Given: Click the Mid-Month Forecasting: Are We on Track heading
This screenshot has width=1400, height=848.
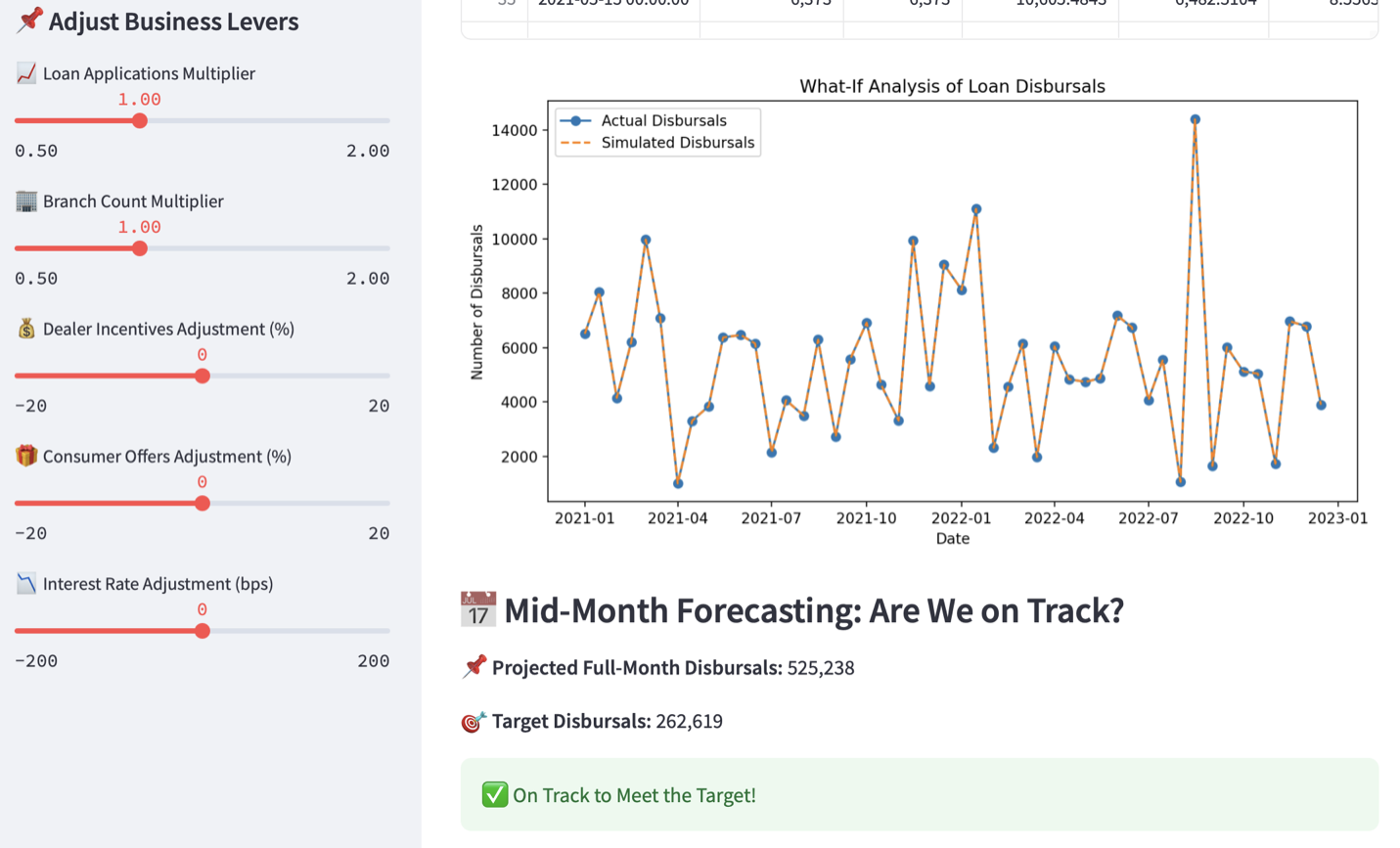Looking at the screenshot, I should click(x=813, y=610).
